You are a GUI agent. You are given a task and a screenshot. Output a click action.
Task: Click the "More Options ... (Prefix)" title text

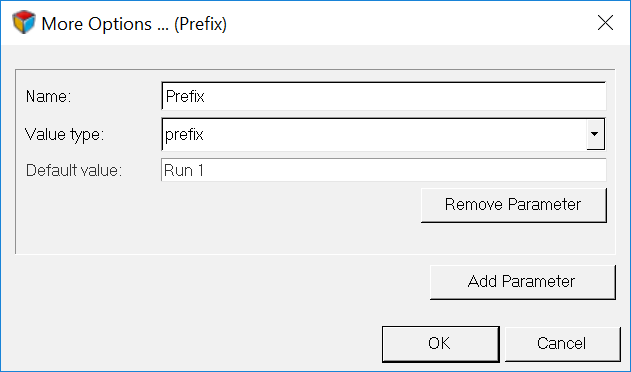pyautogui.click(x=134, y=24)
